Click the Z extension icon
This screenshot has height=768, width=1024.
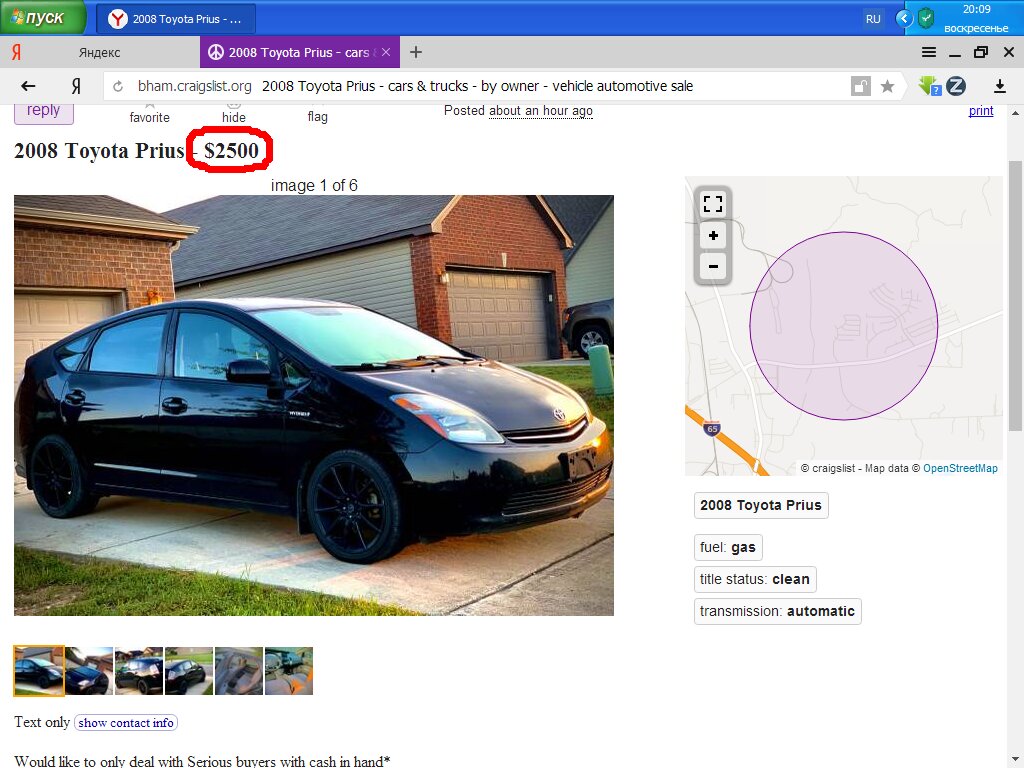point(956,86)
